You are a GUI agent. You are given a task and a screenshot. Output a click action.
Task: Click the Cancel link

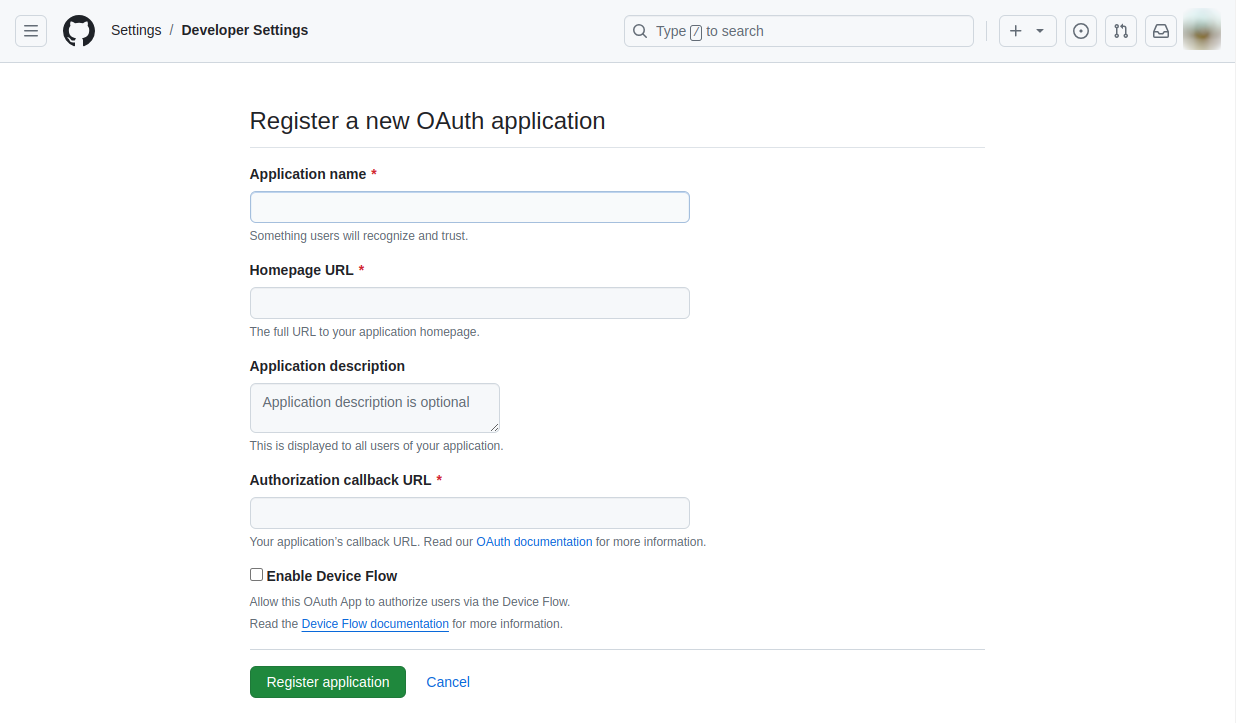point(448,682)
